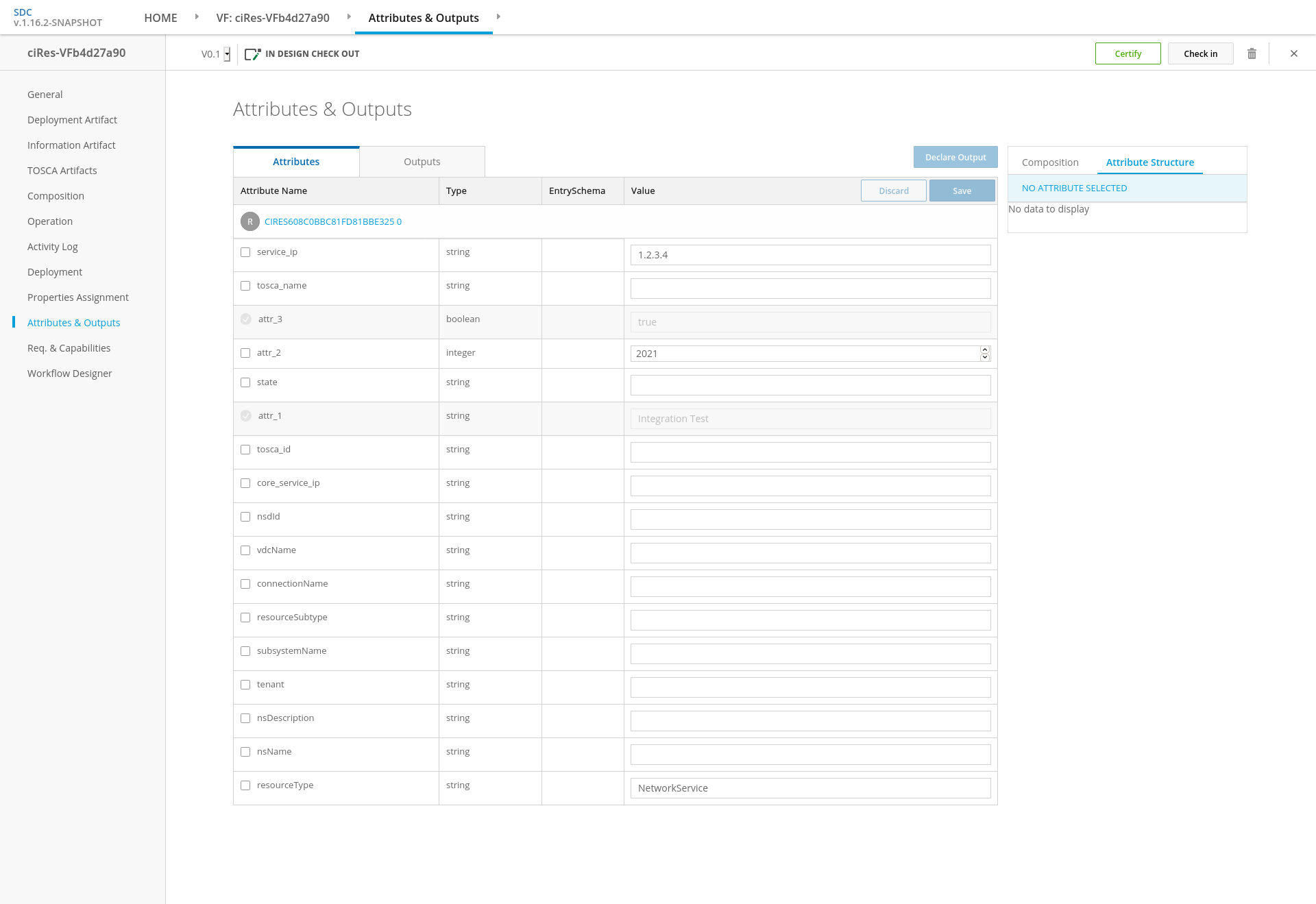Click the trash delete icon
This screenshot has height=904, width=1316.
(x=1252, y=53)
